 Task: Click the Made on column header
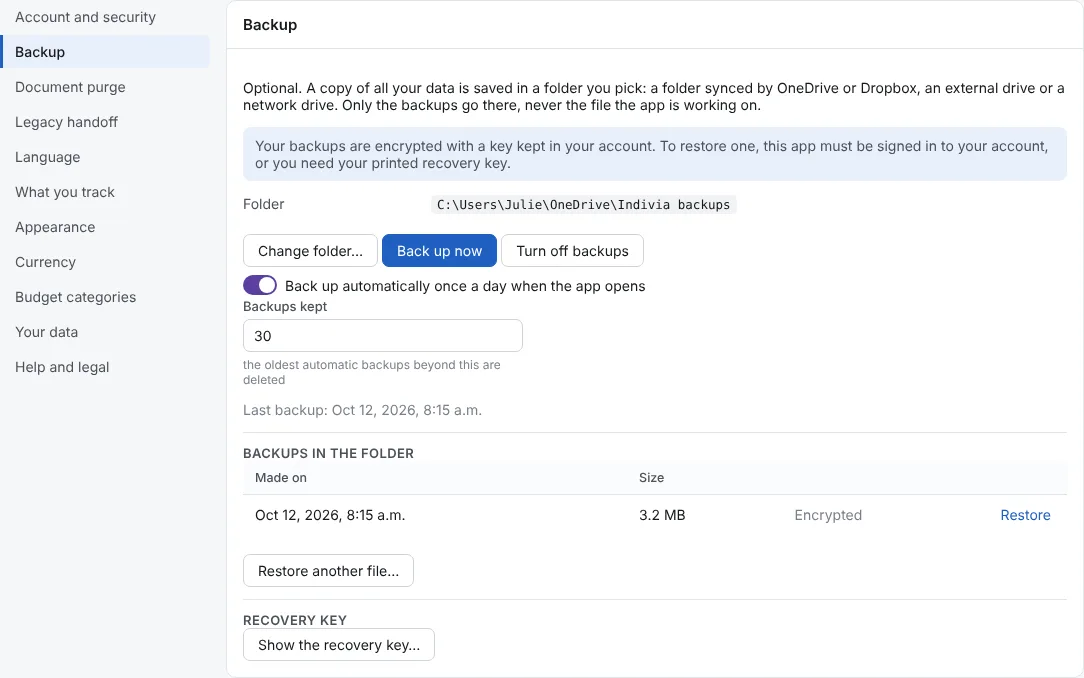point(281,478)
